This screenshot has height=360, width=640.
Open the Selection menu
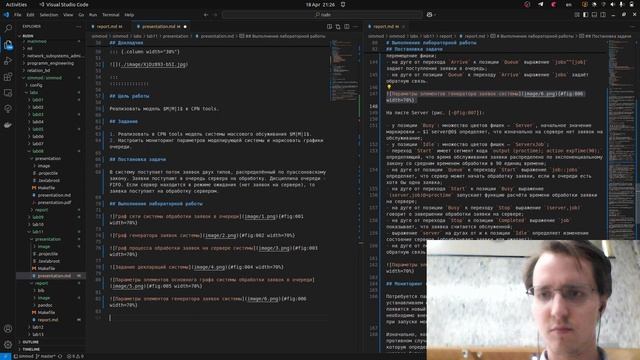49,15
